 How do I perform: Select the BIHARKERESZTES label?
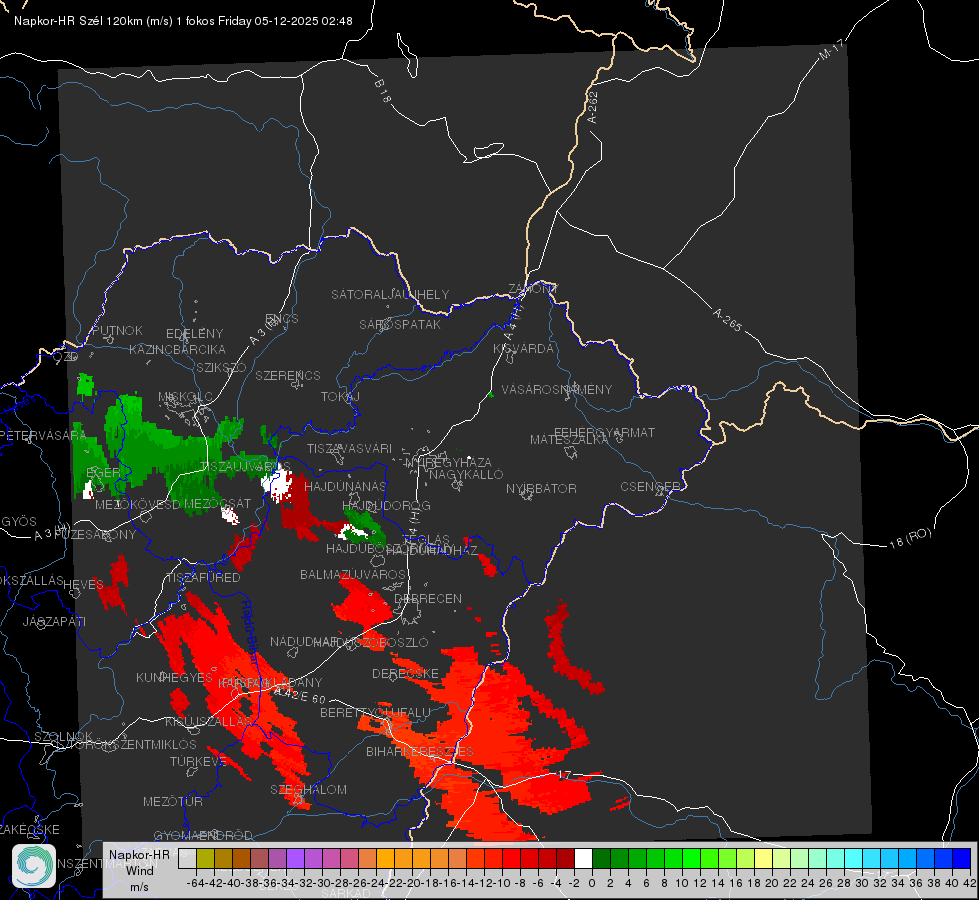pyautogui.click(x=420, y=751)
